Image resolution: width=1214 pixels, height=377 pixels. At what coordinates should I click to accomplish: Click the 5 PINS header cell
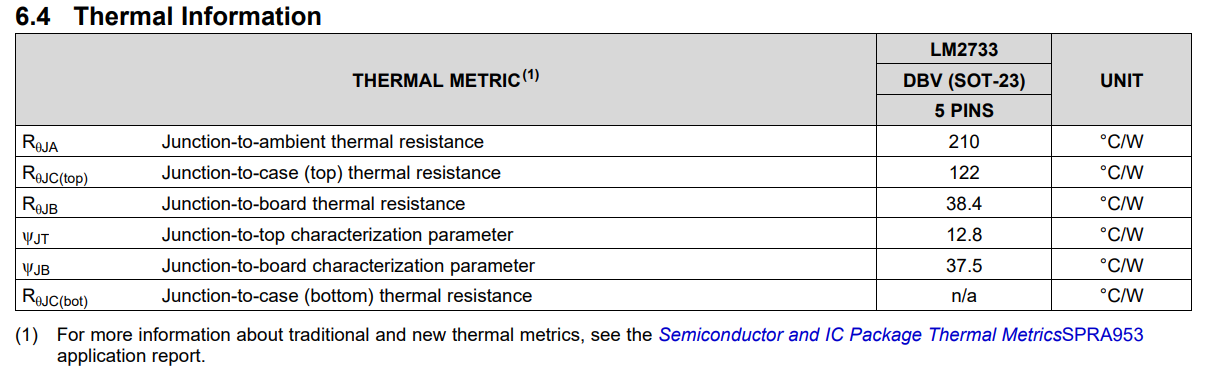(964, 111)
